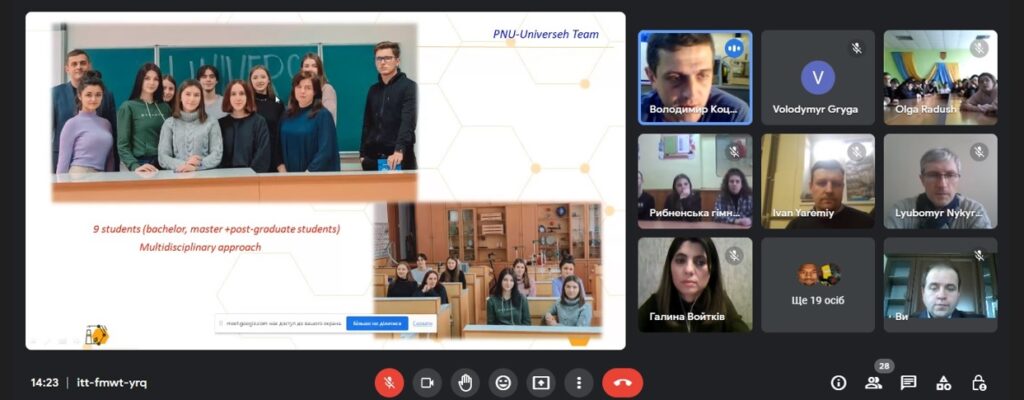Select Olga Radush video tile
Screen dimensions: 1024x400
[x=940, y=77]
